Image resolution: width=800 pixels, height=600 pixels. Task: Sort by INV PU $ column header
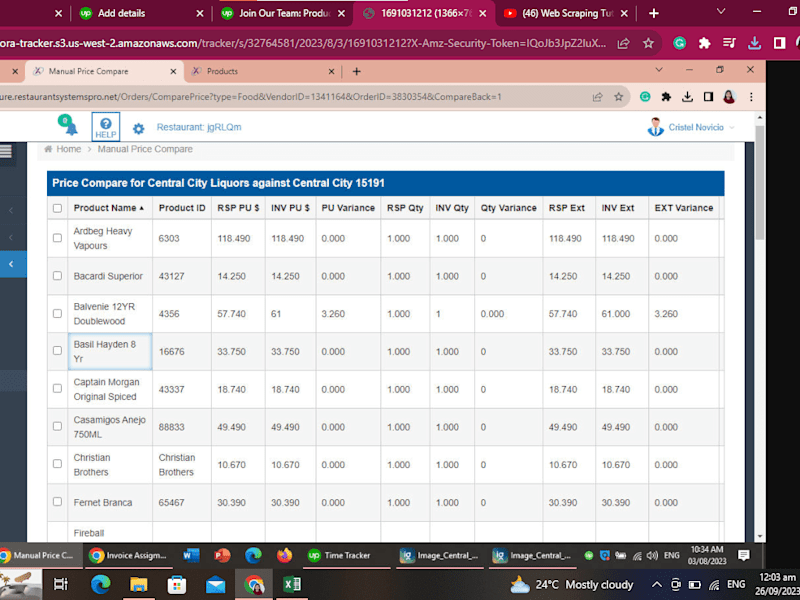point(290,208)
